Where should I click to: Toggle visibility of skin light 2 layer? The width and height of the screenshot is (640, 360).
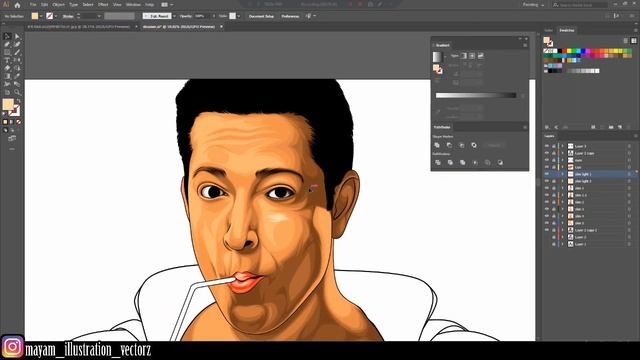[x=547, y=181]
